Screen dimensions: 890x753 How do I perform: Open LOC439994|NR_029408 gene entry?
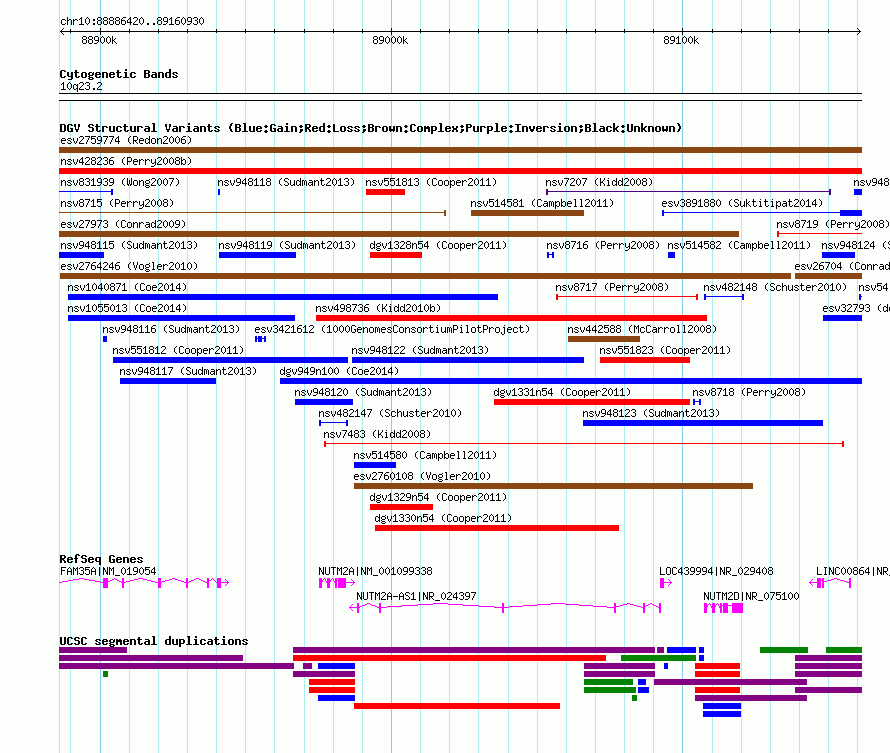tap(716, 571)
